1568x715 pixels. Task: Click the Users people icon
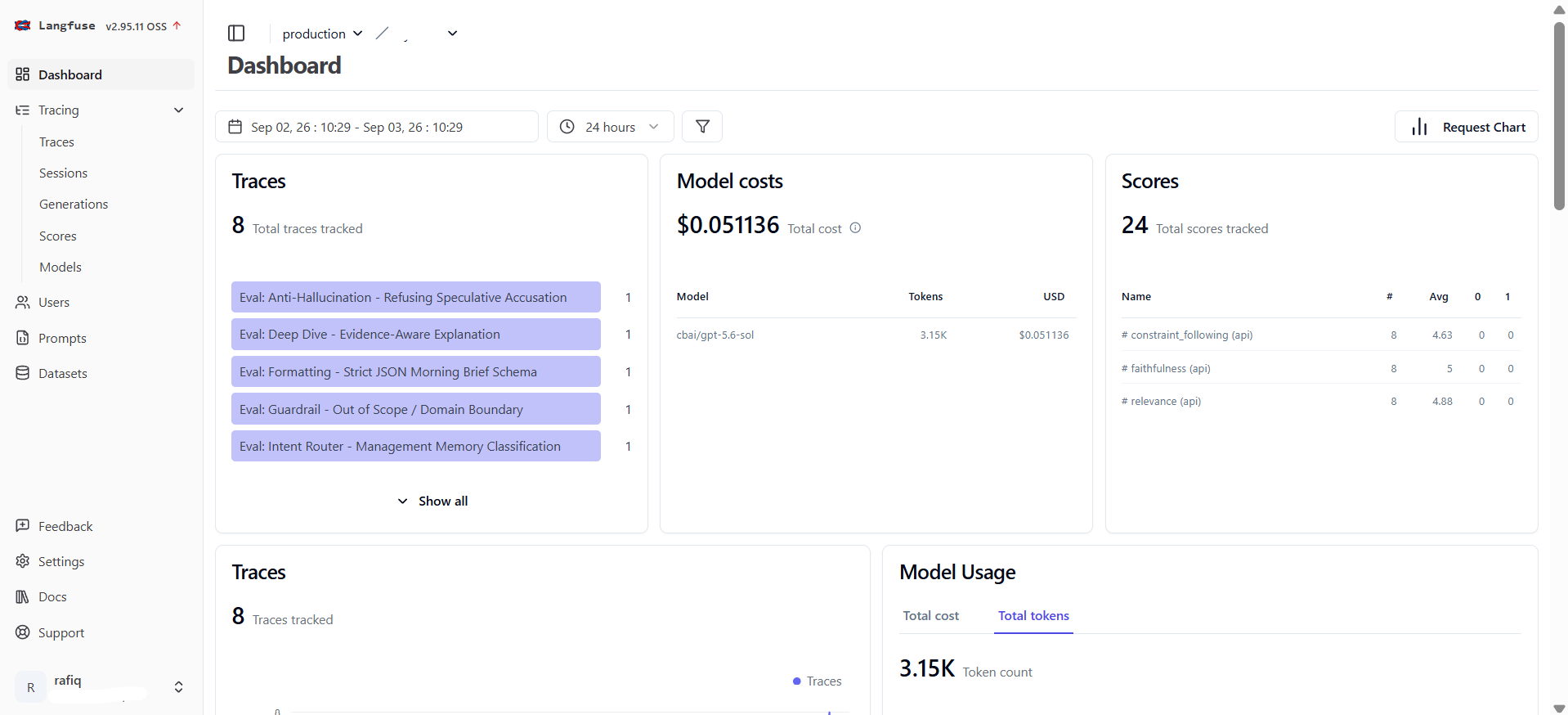point(23,302)
